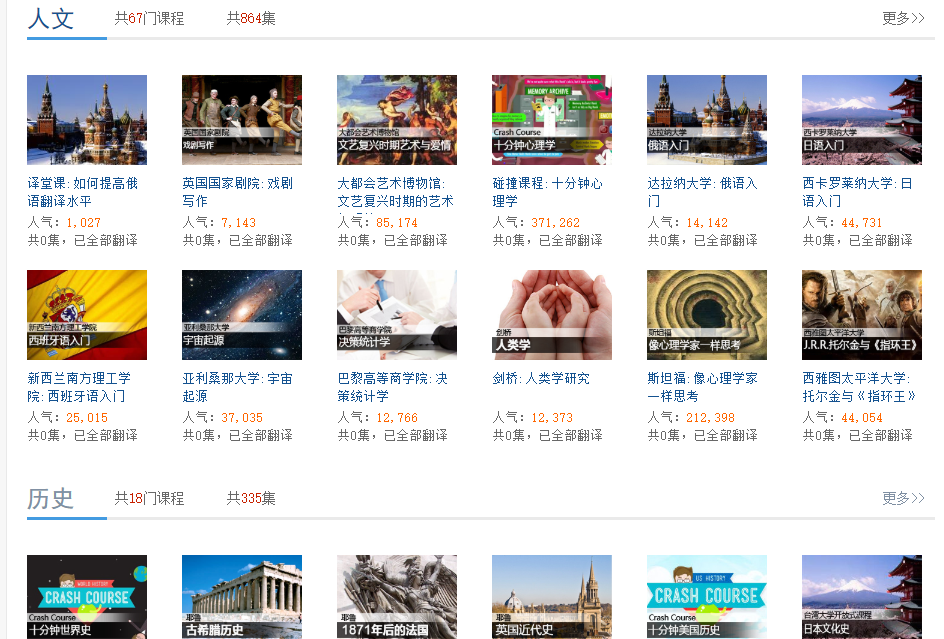This screenshot has width=944, height=639.
Task: Click the 共18门课程 count text
Action: pyautogui.click(x=149, y=499)
